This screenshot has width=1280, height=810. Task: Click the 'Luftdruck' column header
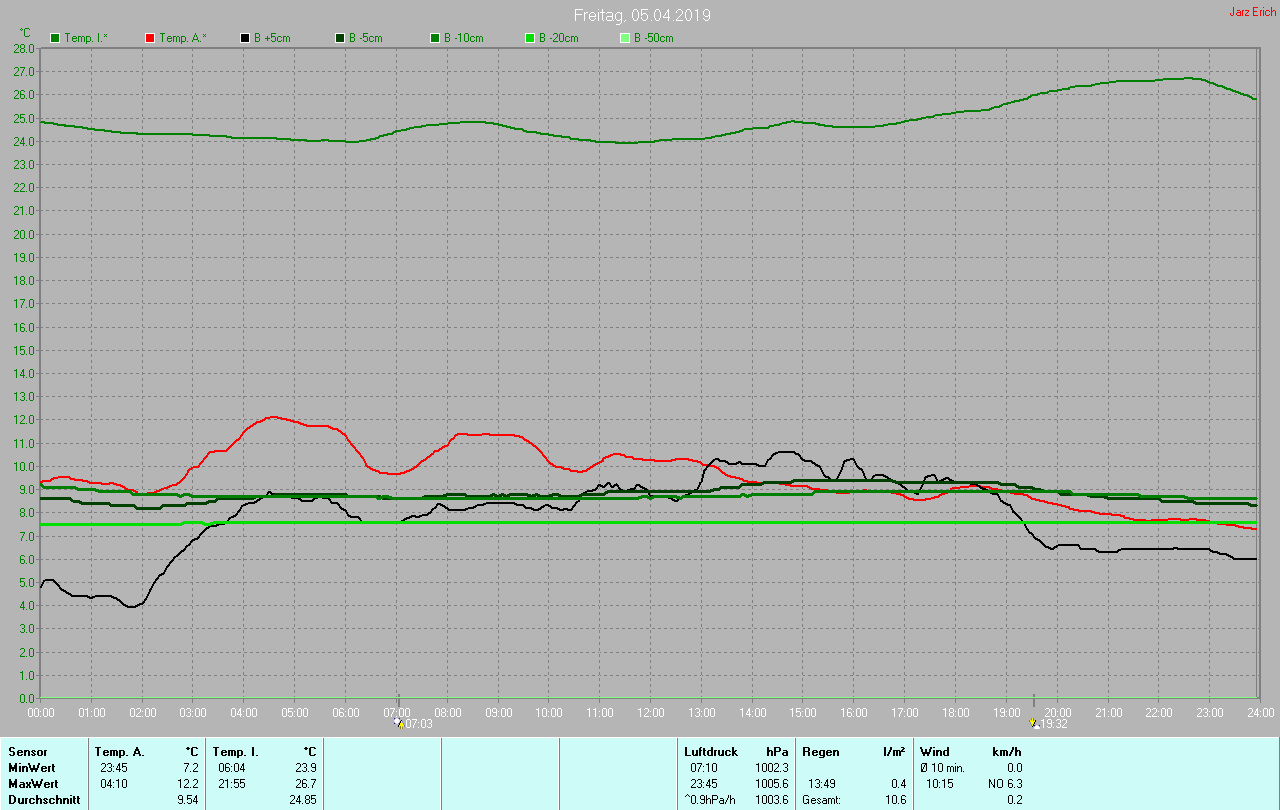[711, 751]
